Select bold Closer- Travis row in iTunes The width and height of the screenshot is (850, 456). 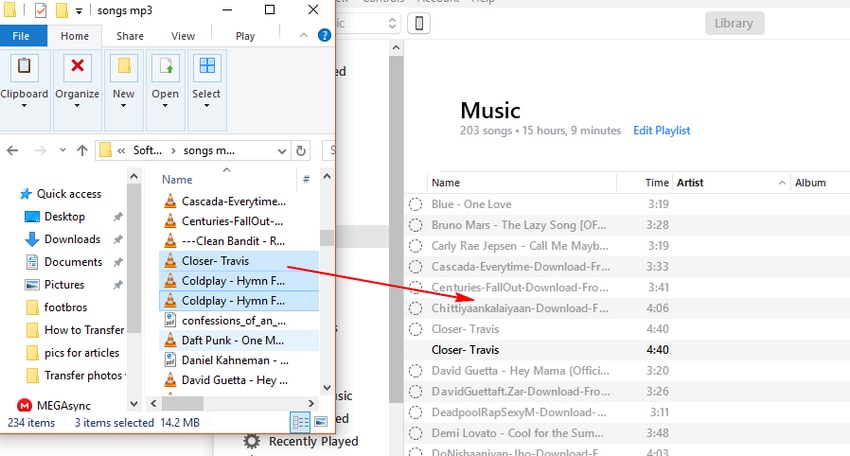pyautogui.click(x=627, y=350)
